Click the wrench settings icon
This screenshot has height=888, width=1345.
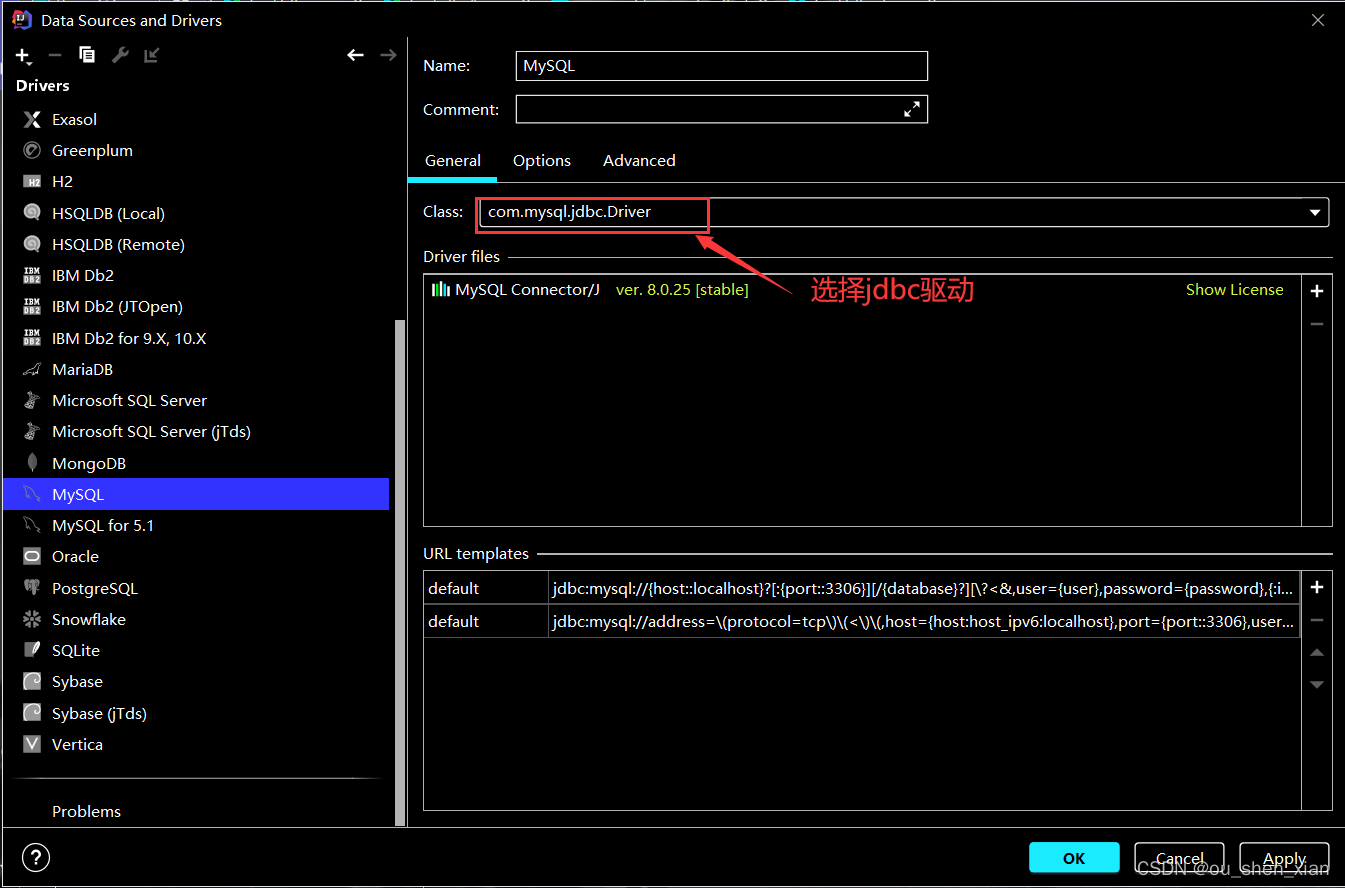pyautogui.click(x=120, y=55)
